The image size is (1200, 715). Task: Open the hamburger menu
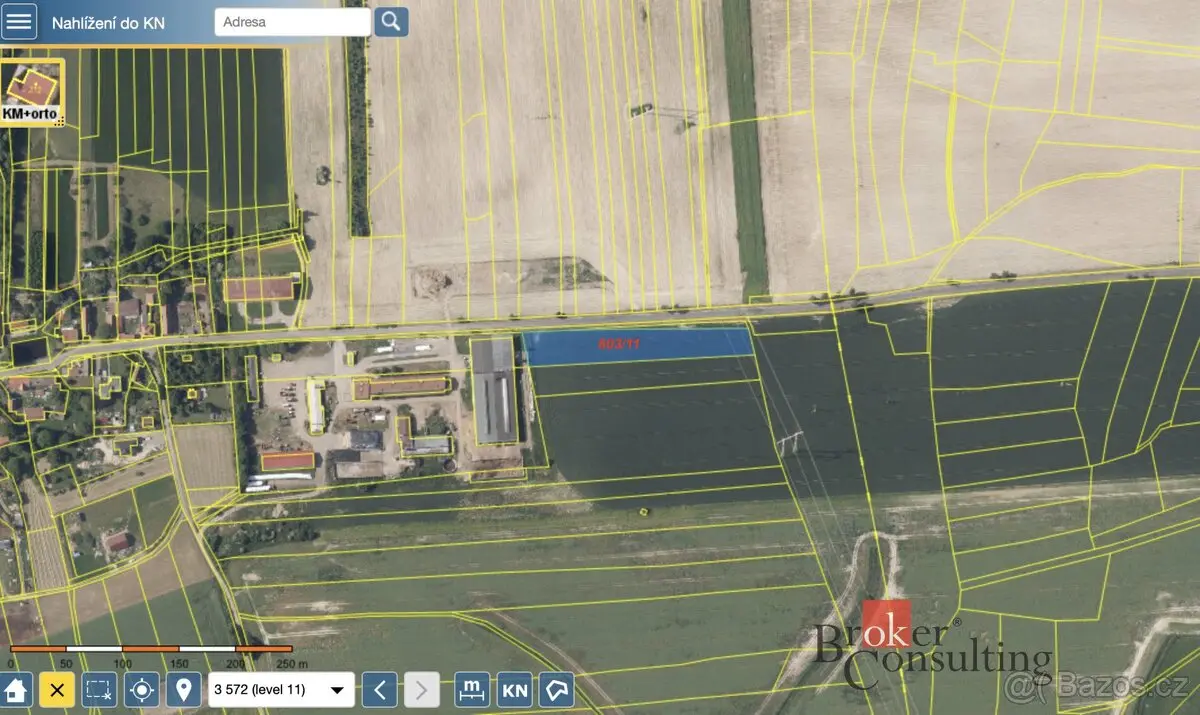[x=19, y=21]
